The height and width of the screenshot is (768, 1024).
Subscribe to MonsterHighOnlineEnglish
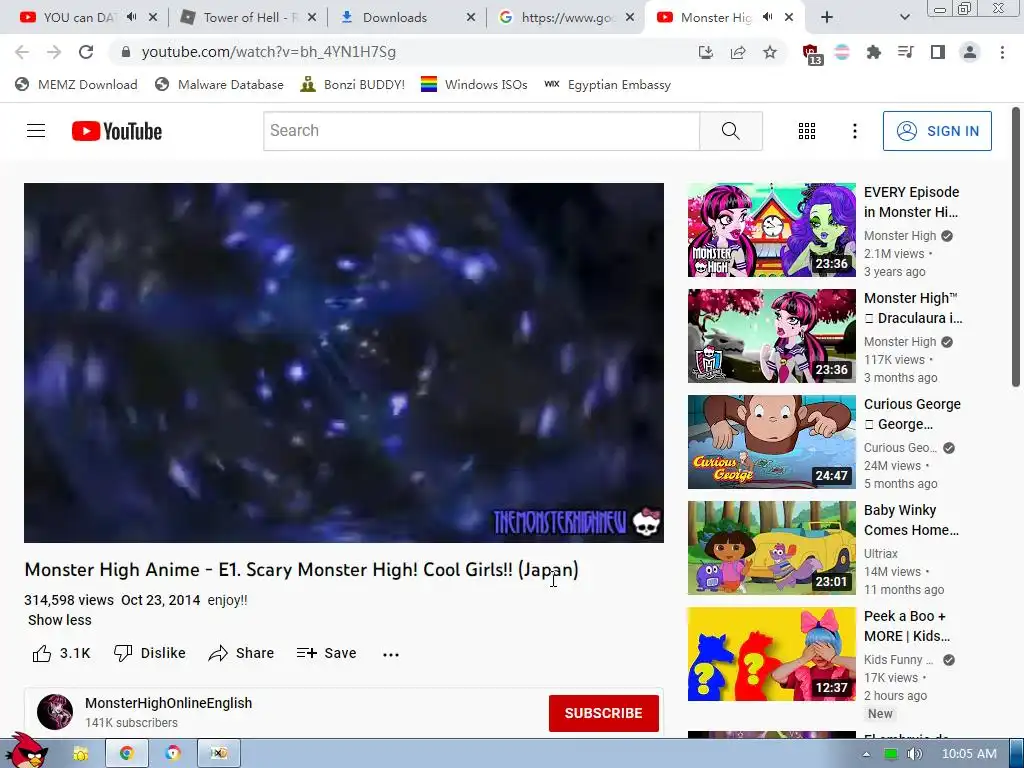(603, 713)
